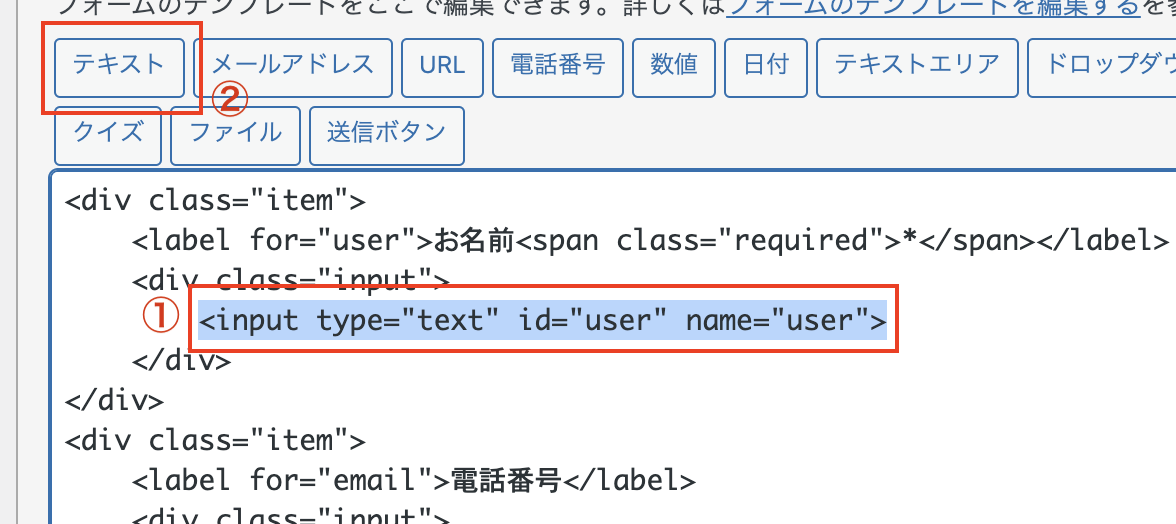Insert a メールアドレス field tag
Screen dimensions: 1176x524
click(x=292, y=66)
